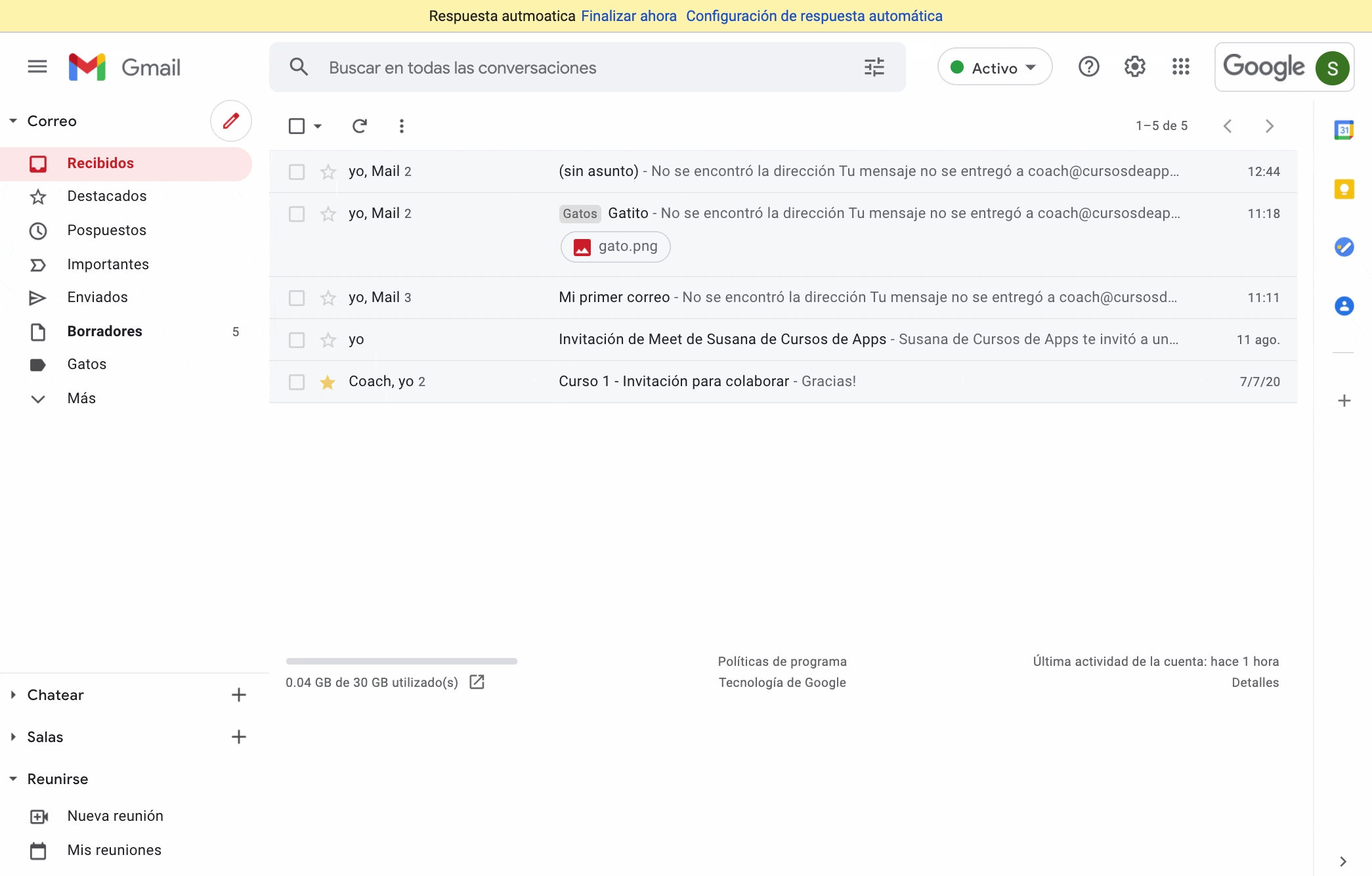Open the gato.png attachment
The image size is (1372, 876).
[x=615, y=247]
